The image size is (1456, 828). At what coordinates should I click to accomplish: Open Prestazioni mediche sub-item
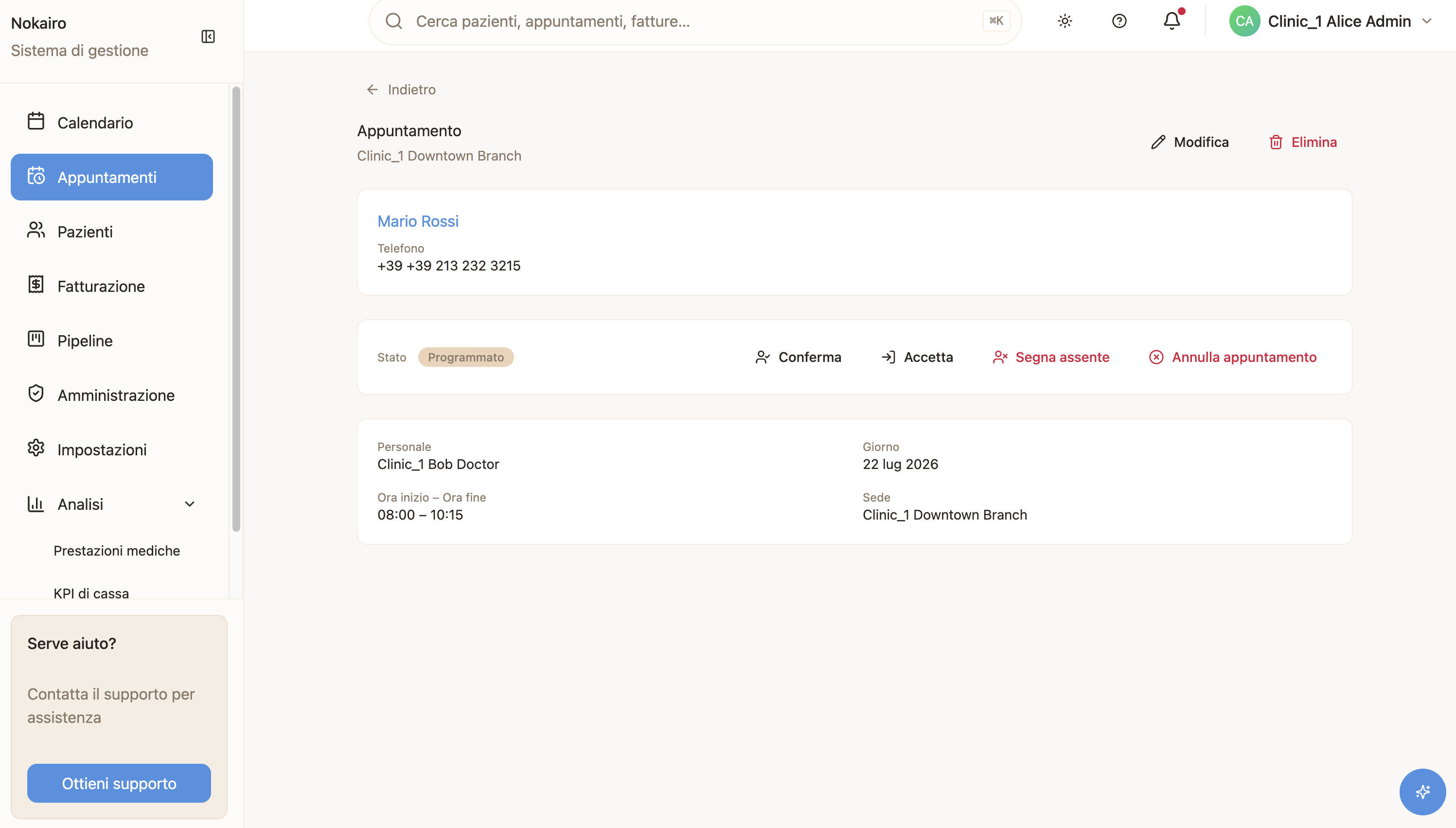click(117, 551)
